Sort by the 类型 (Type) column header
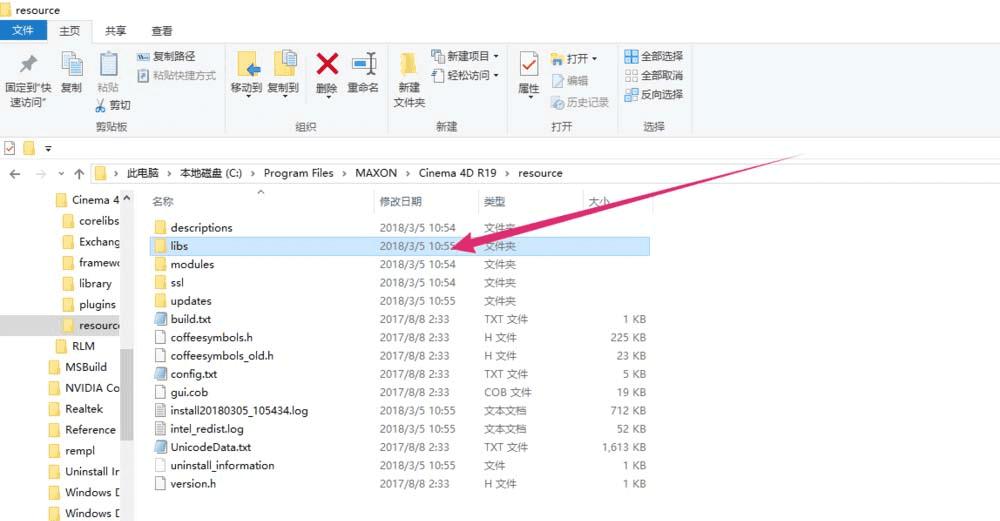Image resolution: width=1000 pixels, height=521 pixels. tap(494, 201)
